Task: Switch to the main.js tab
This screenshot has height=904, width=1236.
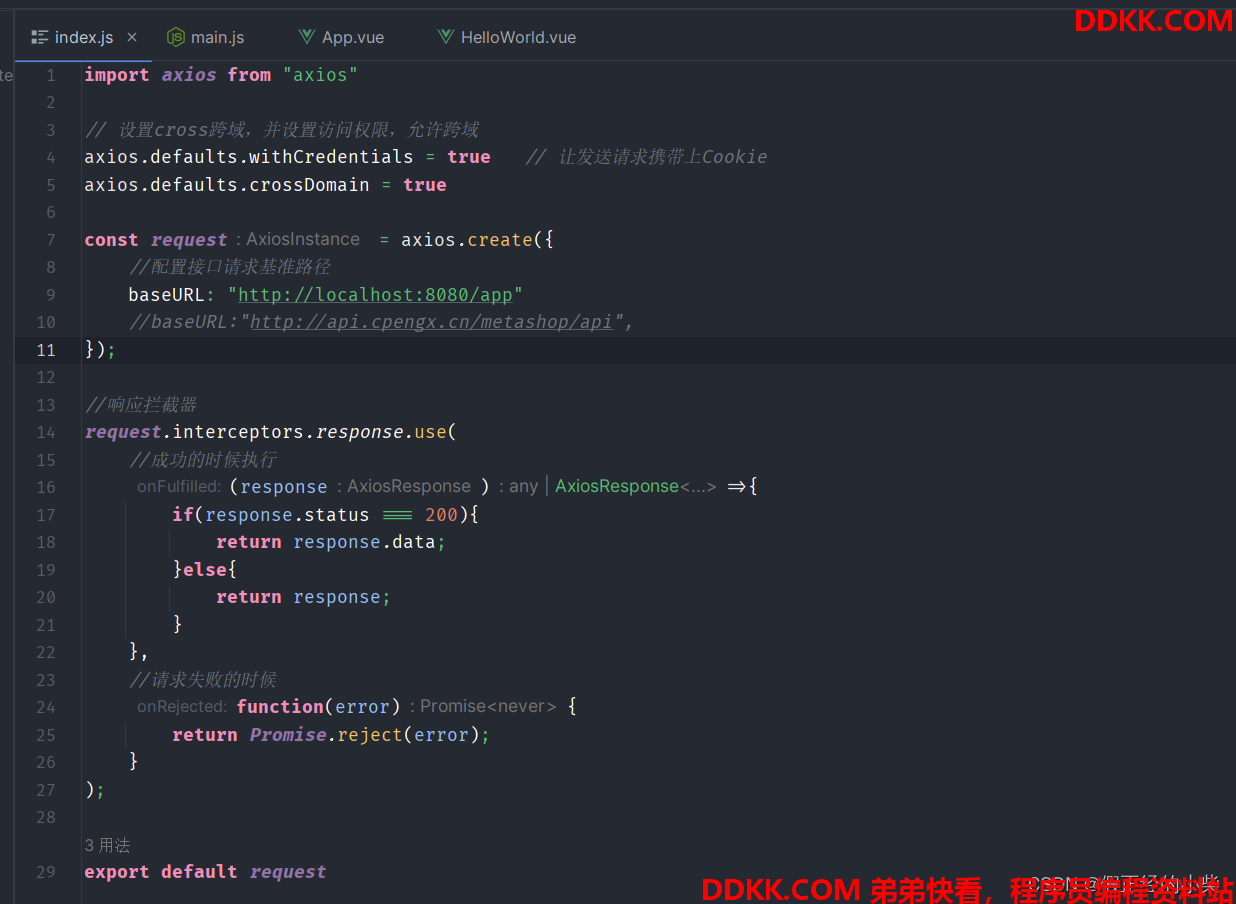Action: coord(217,37)
